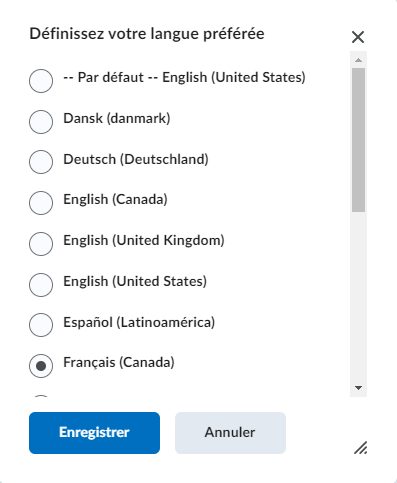Select the Par défaut English radio button
The width and height of the screenshot is (397, 483).
[41, 81]
